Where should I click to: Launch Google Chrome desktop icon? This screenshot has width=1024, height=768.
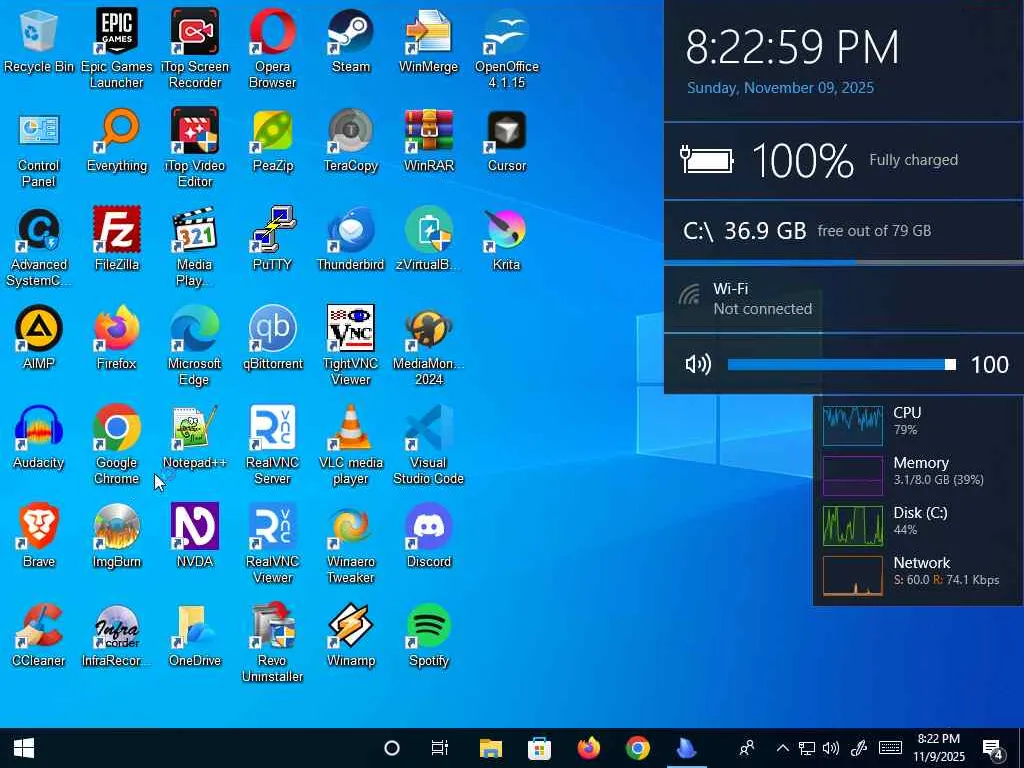[116, 445]
